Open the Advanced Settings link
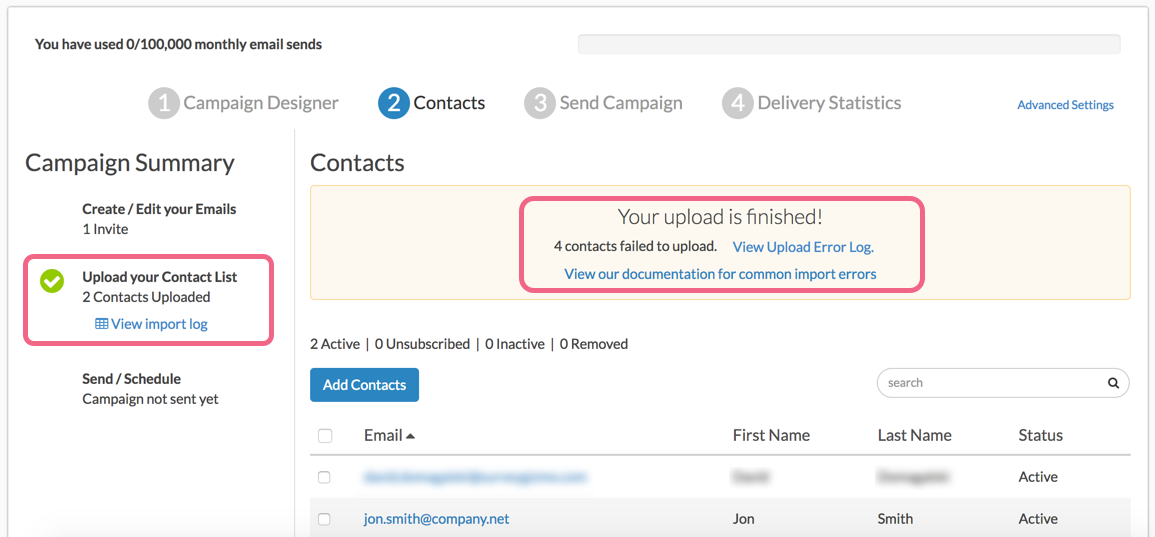This screenshot has width=1155, height=537. [x=1065, y=105]
